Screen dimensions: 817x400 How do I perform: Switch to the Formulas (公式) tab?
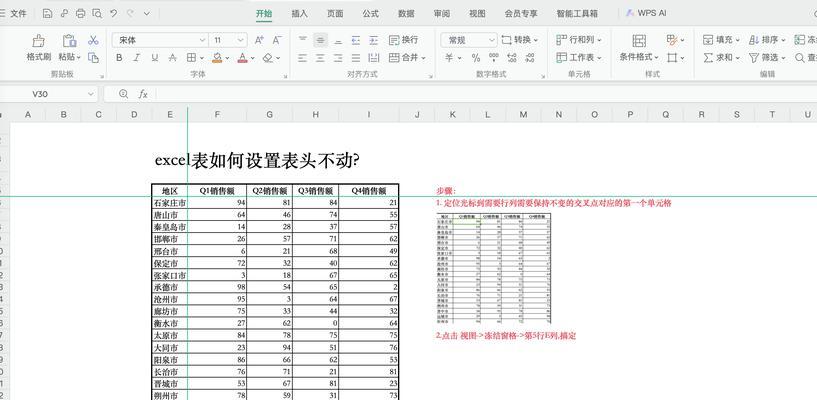370,14
